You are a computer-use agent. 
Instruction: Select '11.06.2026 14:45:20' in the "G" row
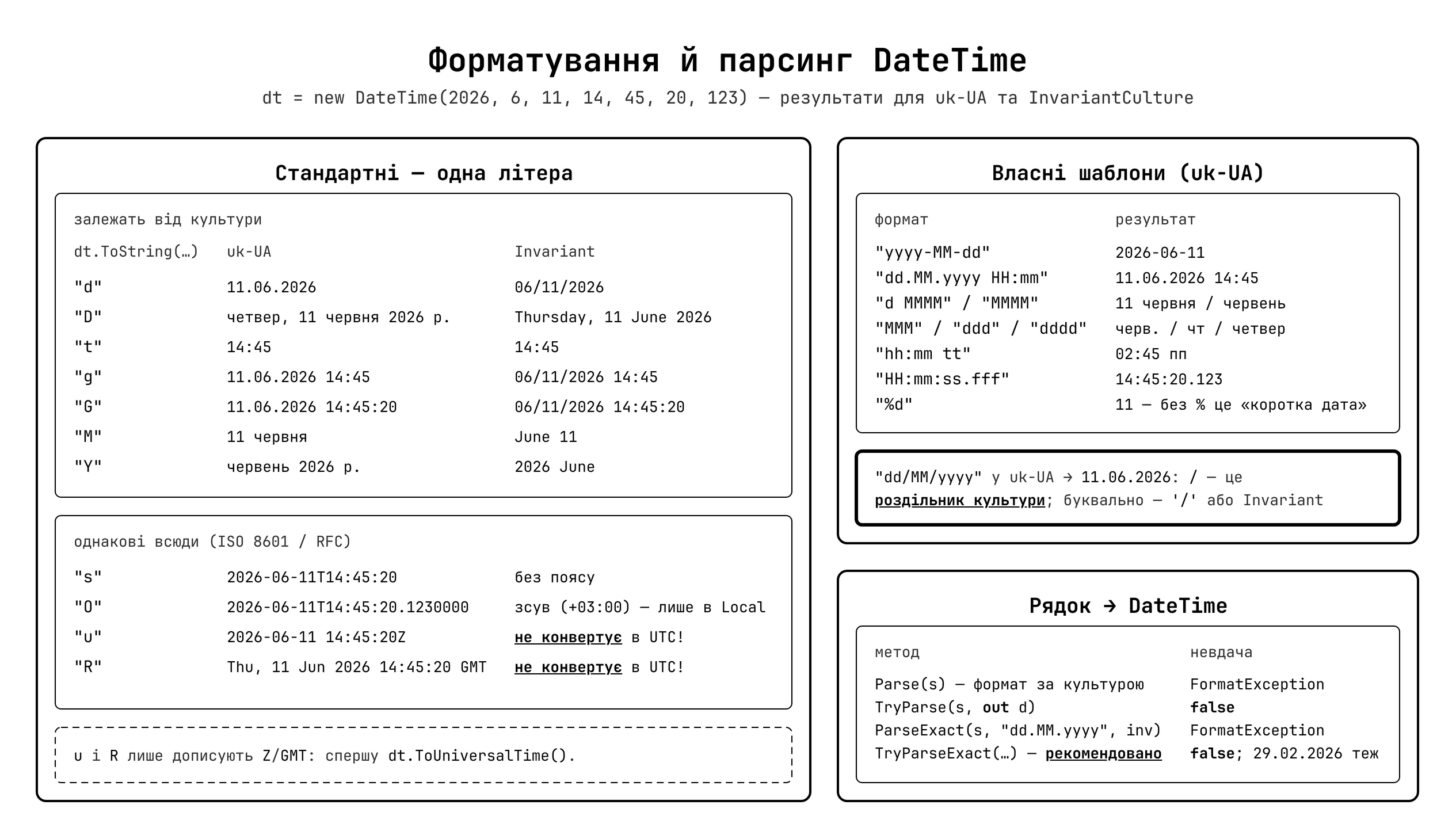(312, 407)
